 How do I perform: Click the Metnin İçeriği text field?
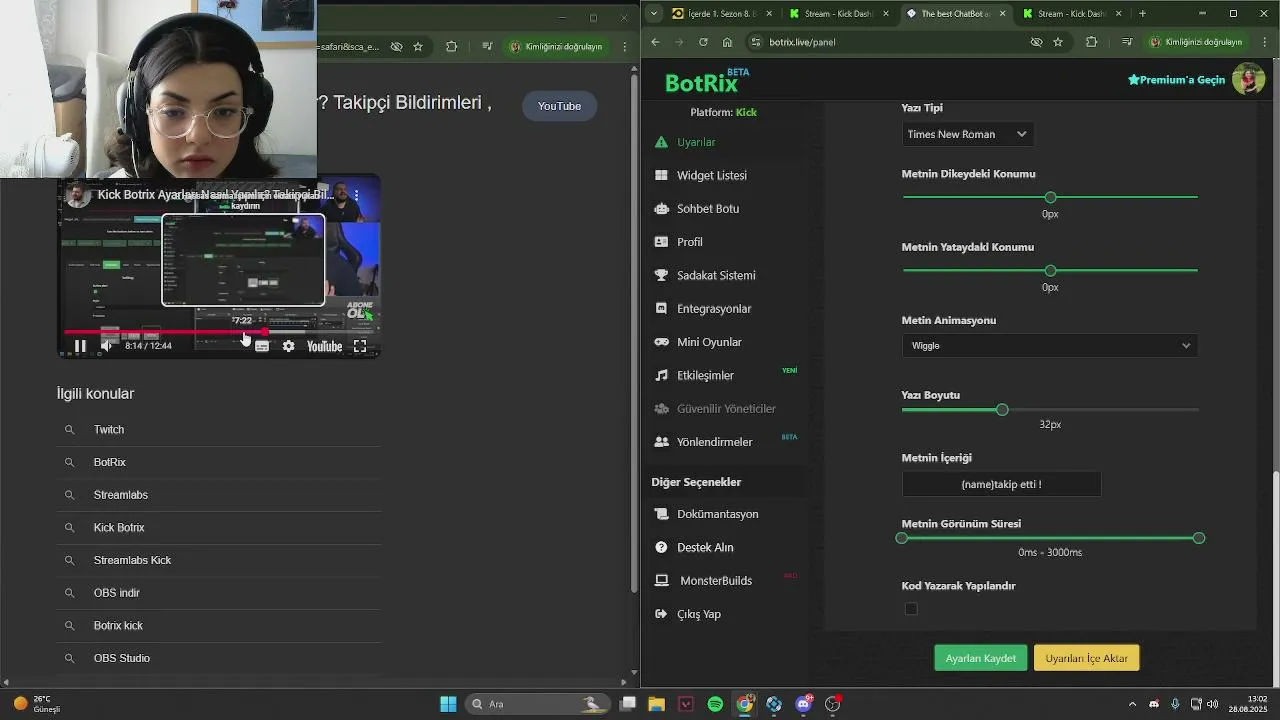click(1001, 484)
